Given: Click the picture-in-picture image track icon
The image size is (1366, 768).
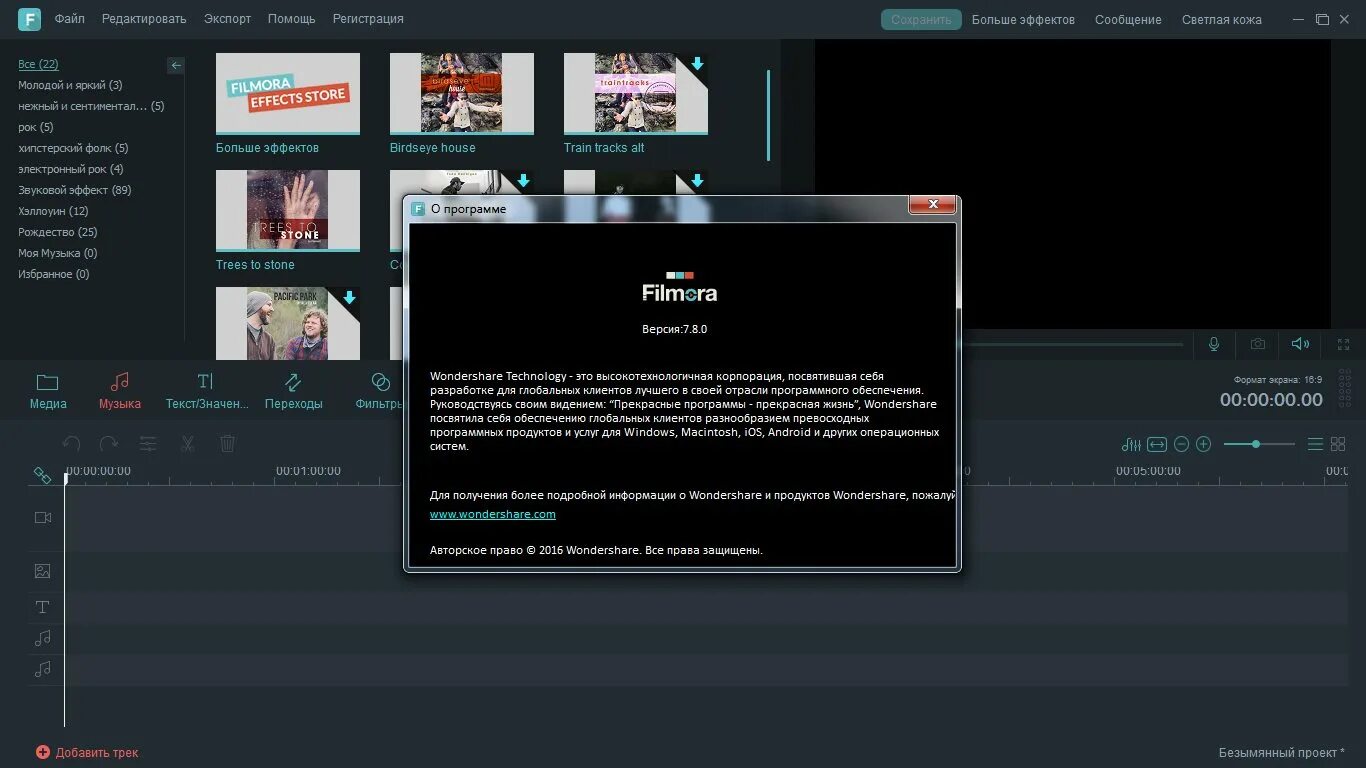Looking at the screenshot, I should pyautogui.click(x=43, y=571).
